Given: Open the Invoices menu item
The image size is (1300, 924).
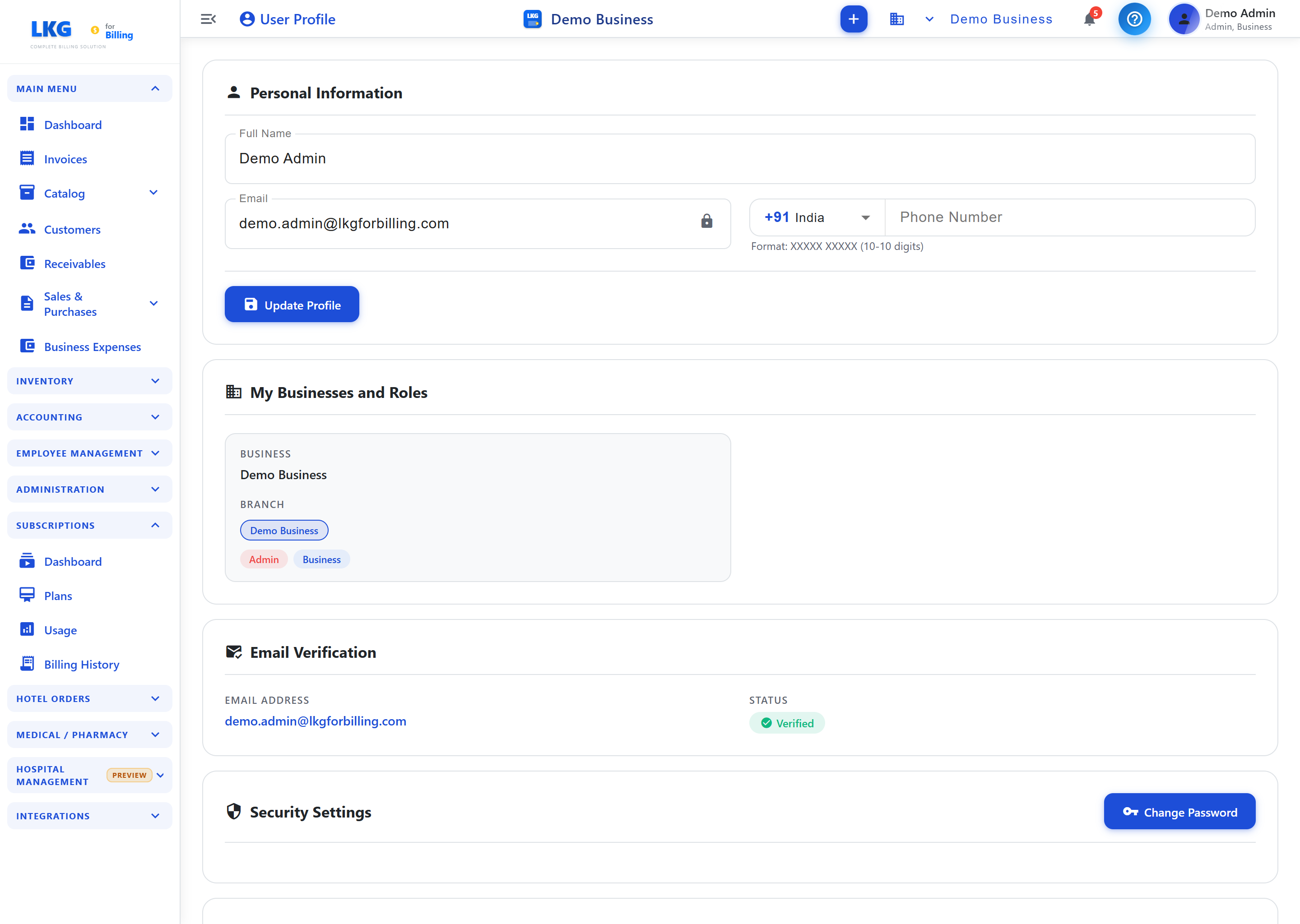Looking at the screenshot, I should click(89, 159).
